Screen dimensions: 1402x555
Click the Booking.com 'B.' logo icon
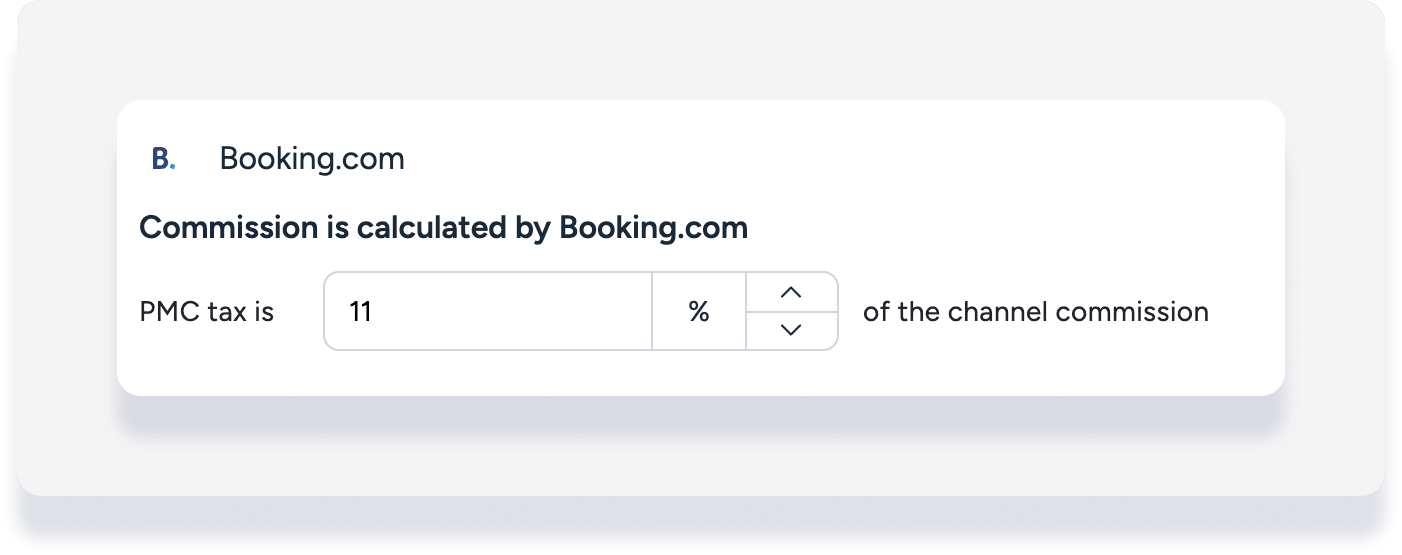click(x=163, y=159)
